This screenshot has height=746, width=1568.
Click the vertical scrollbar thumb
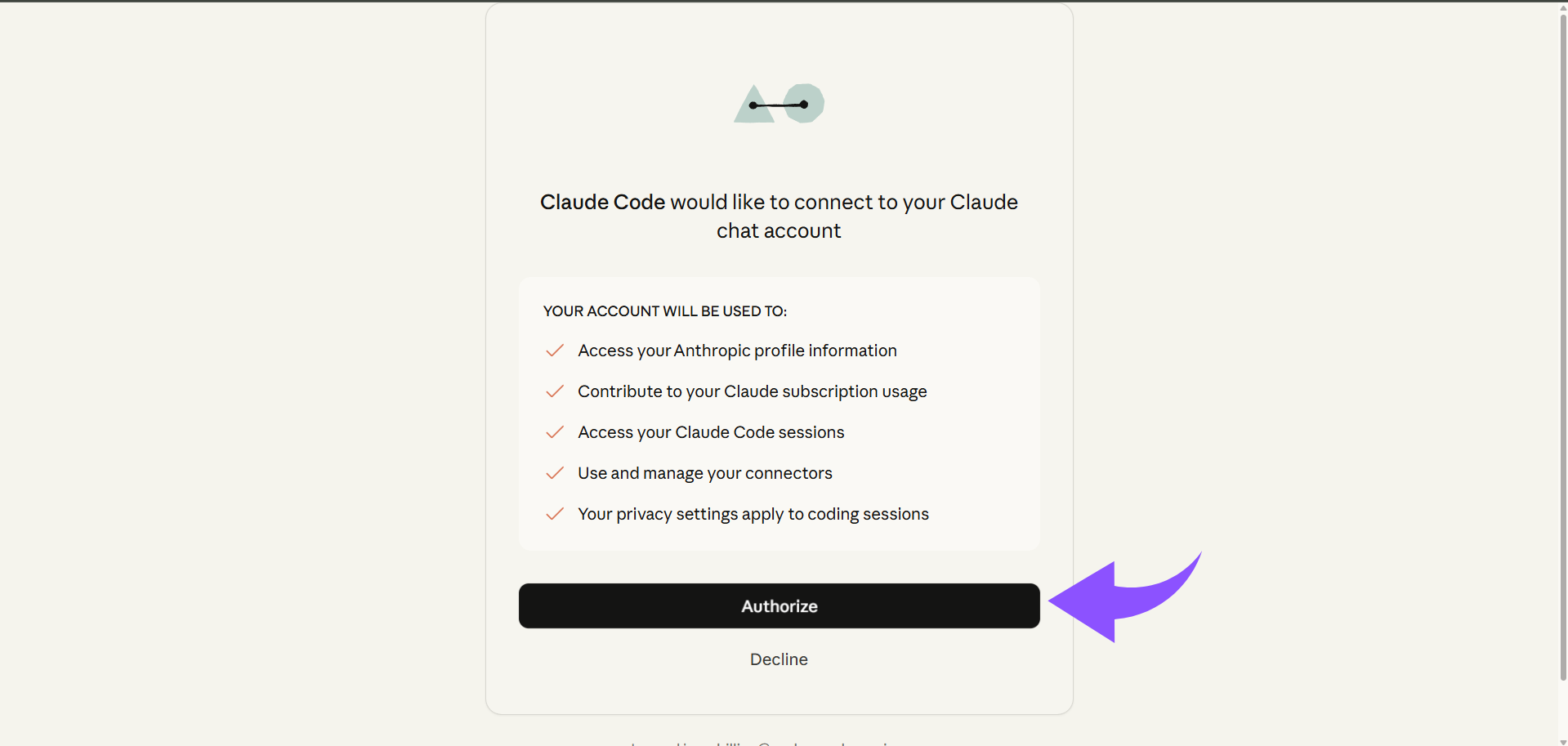(x=1562, y=343)
